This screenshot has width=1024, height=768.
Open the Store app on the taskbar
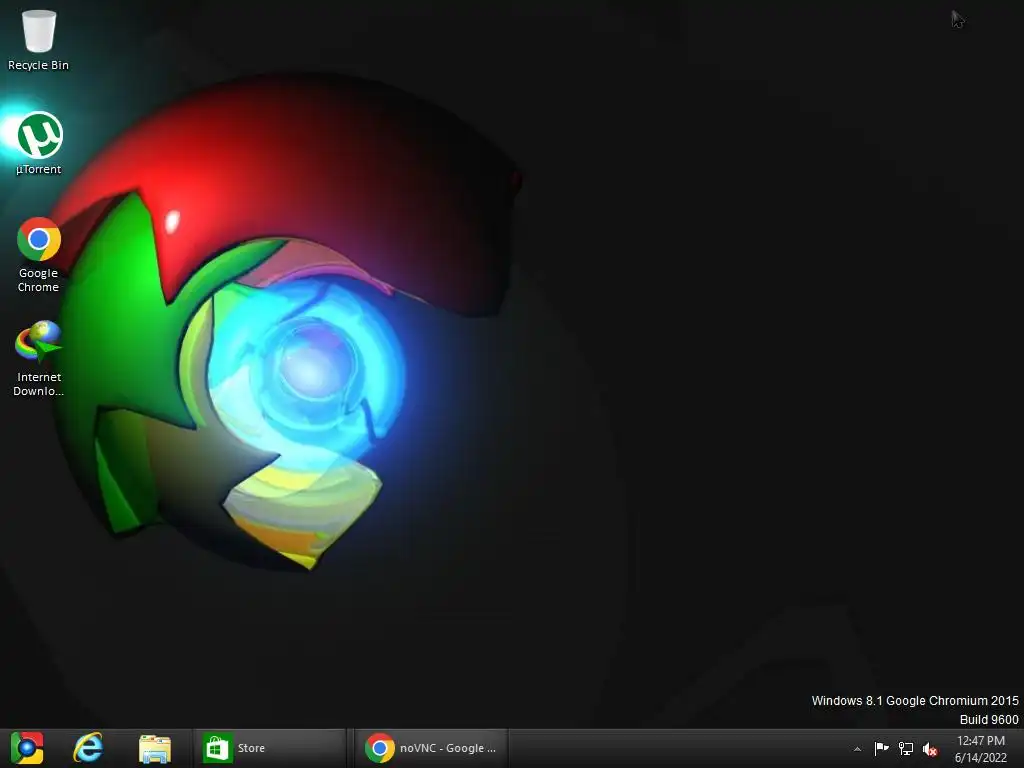[269, 748]
